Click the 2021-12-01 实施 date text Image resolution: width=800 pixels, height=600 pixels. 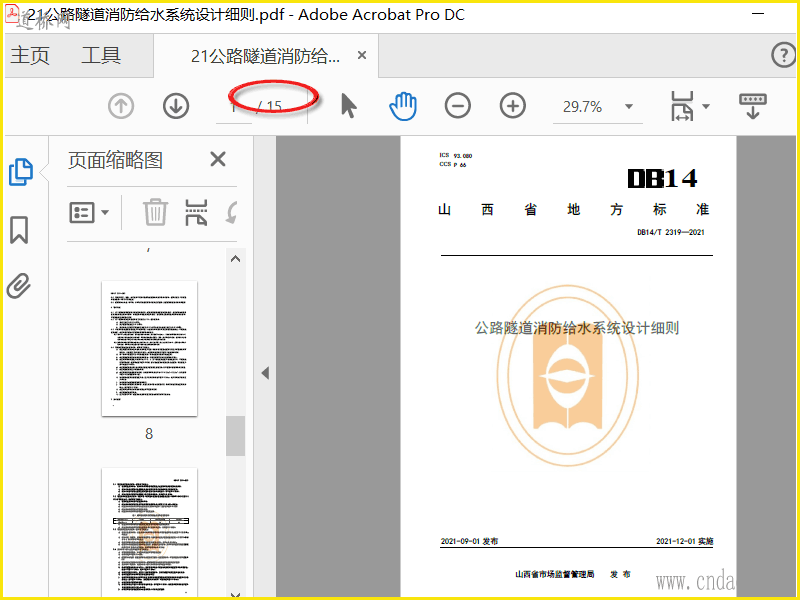coord(685,541)
